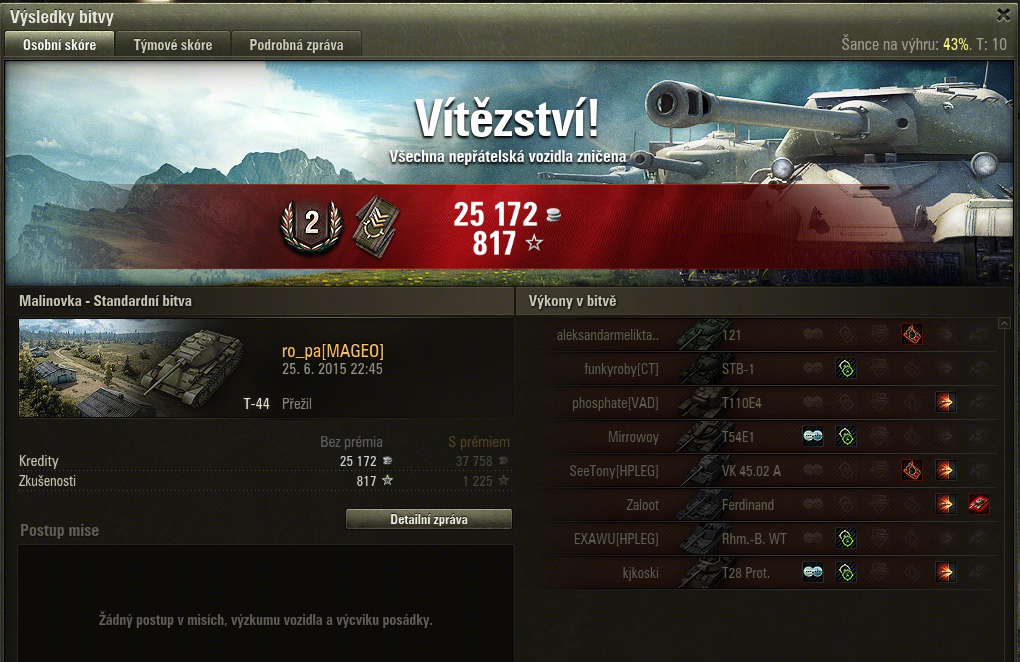Click the damage icon in phosphate's T110E4 row
This screenshot has width=1020, height=662.
945,403
